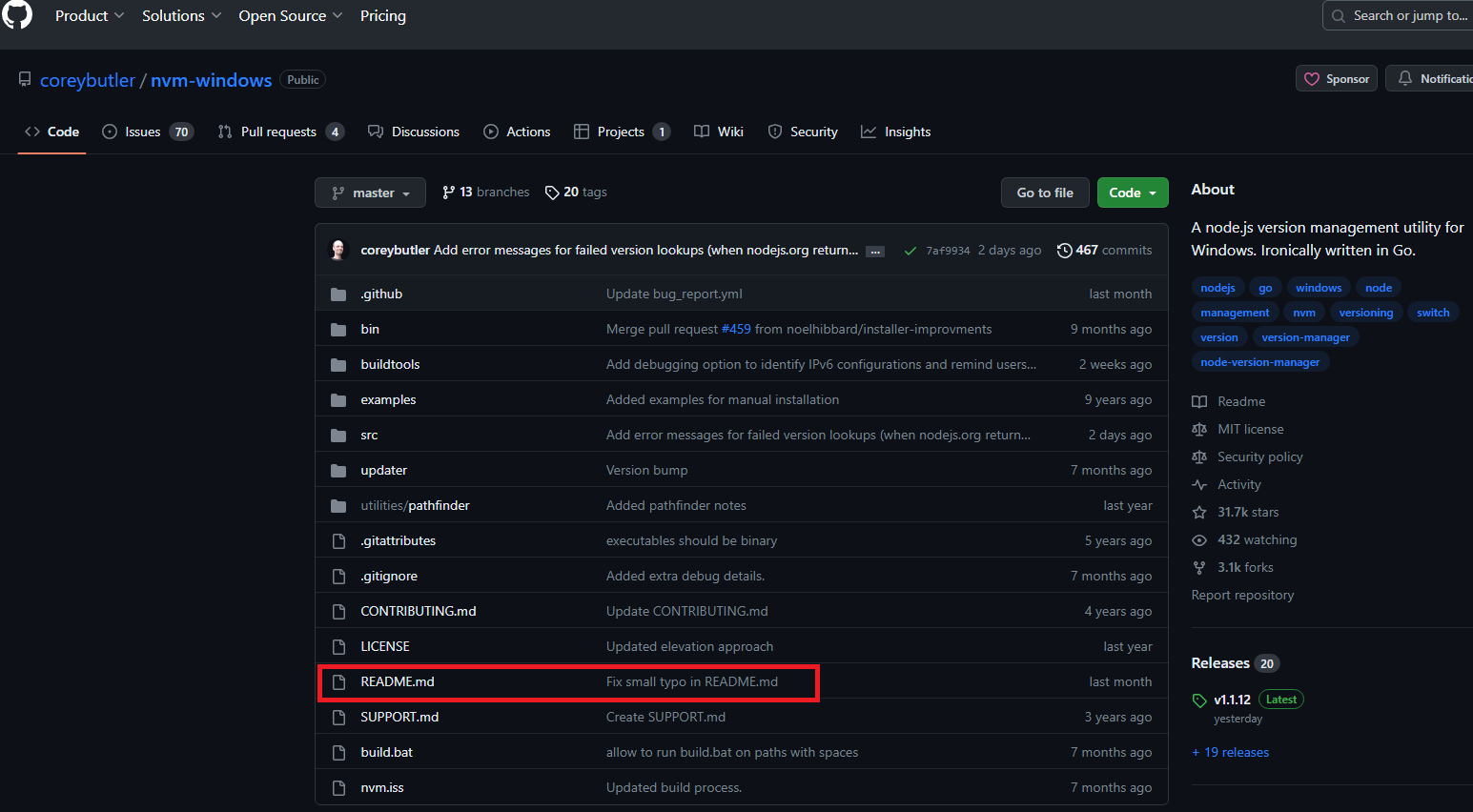This screenshot has height=812, width=1473.
Task: Open the CONTRIBUTING.md file
Action: point(419,612)
